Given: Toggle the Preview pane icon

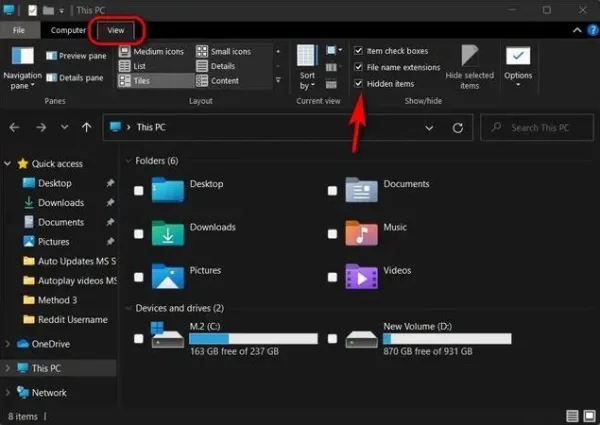Looking at the screenshot, I should 51,56.
